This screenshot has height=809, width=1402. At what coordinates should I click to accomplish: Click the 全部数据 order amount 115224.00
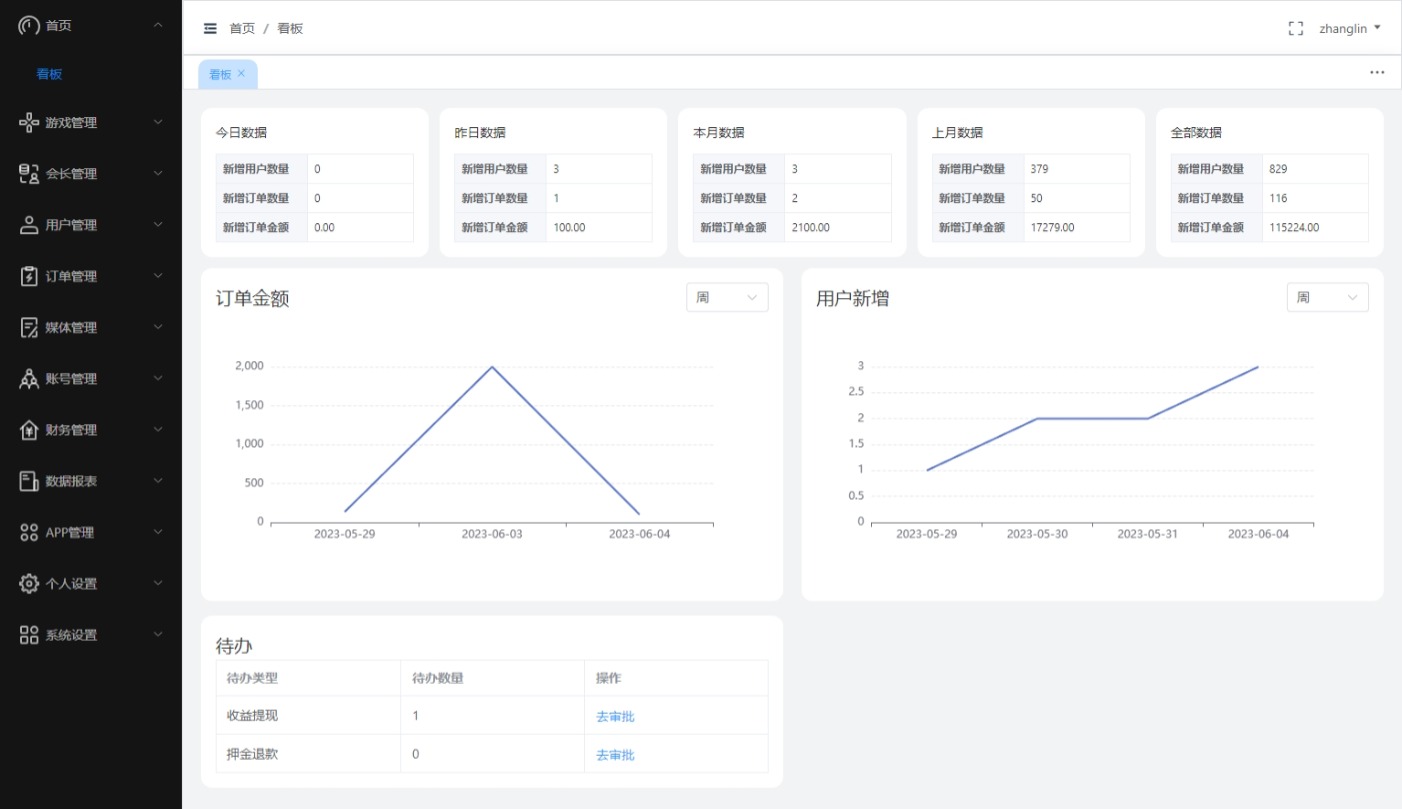[1294, 227]
